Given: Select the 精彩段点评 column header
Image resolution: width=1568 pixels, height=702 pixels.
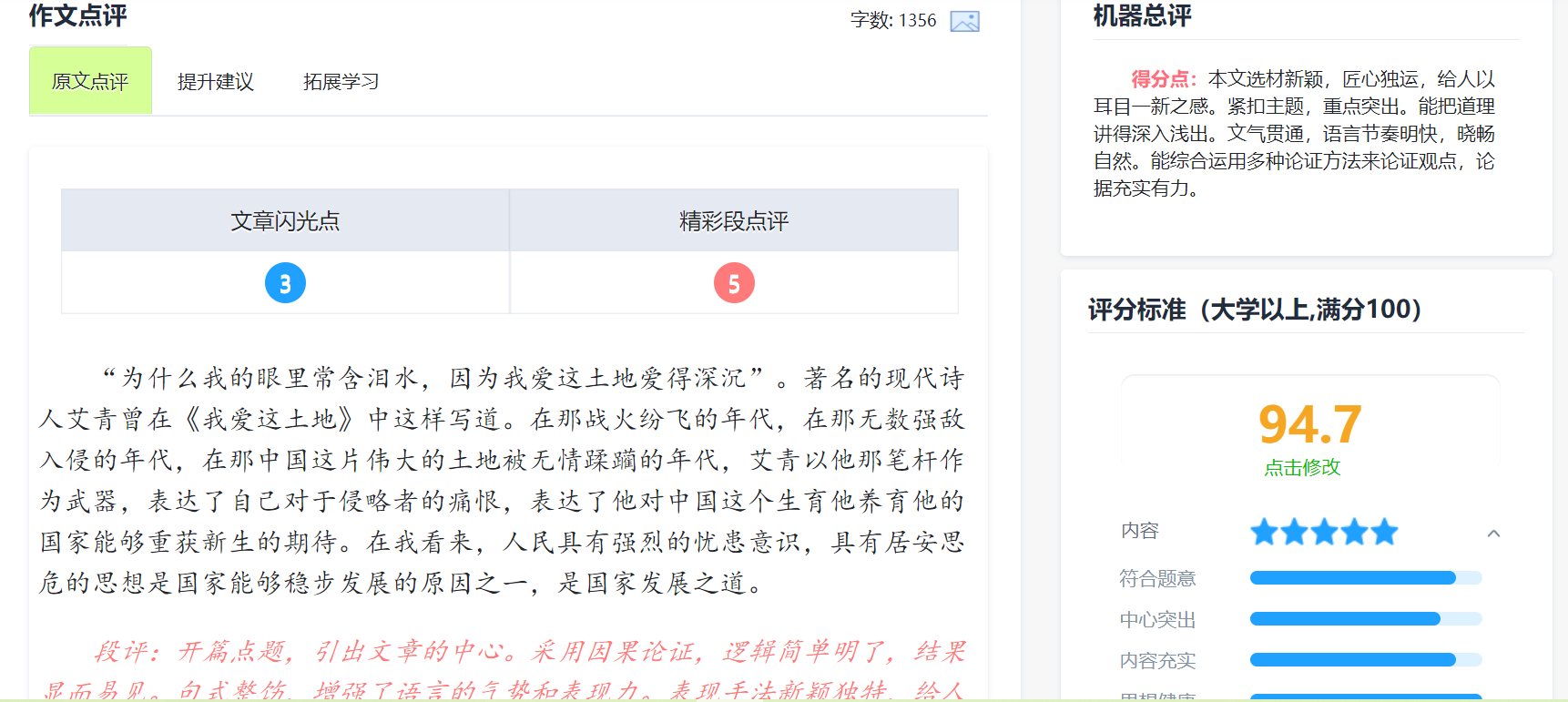Looking at the screenshot, I should [x=734, y=221].
